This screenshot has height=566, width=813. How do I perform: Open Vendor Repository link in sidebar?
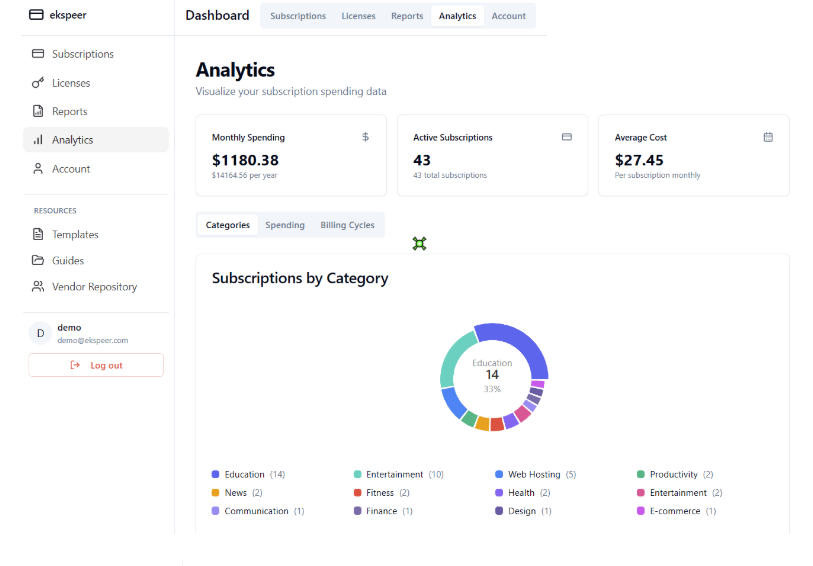[94, 287]
